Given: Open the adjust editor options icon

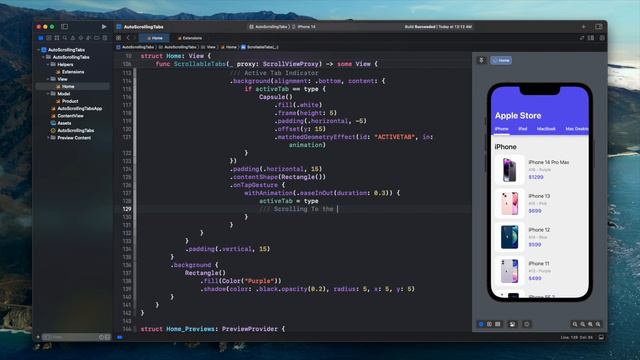Looking at the screenshot, I should 591,38.
